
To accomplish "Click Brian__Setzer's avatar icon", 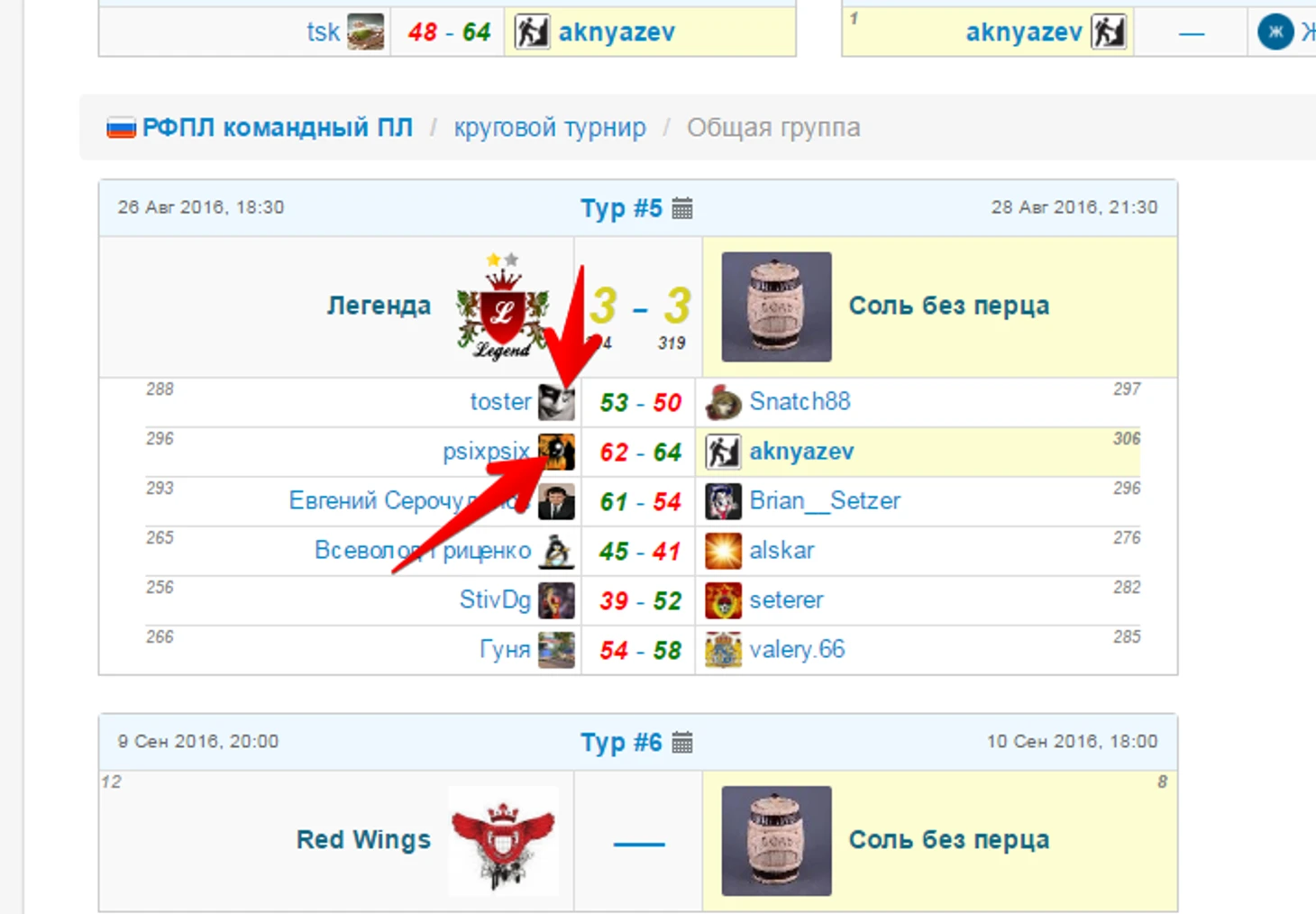I will [x=723, y=501].
